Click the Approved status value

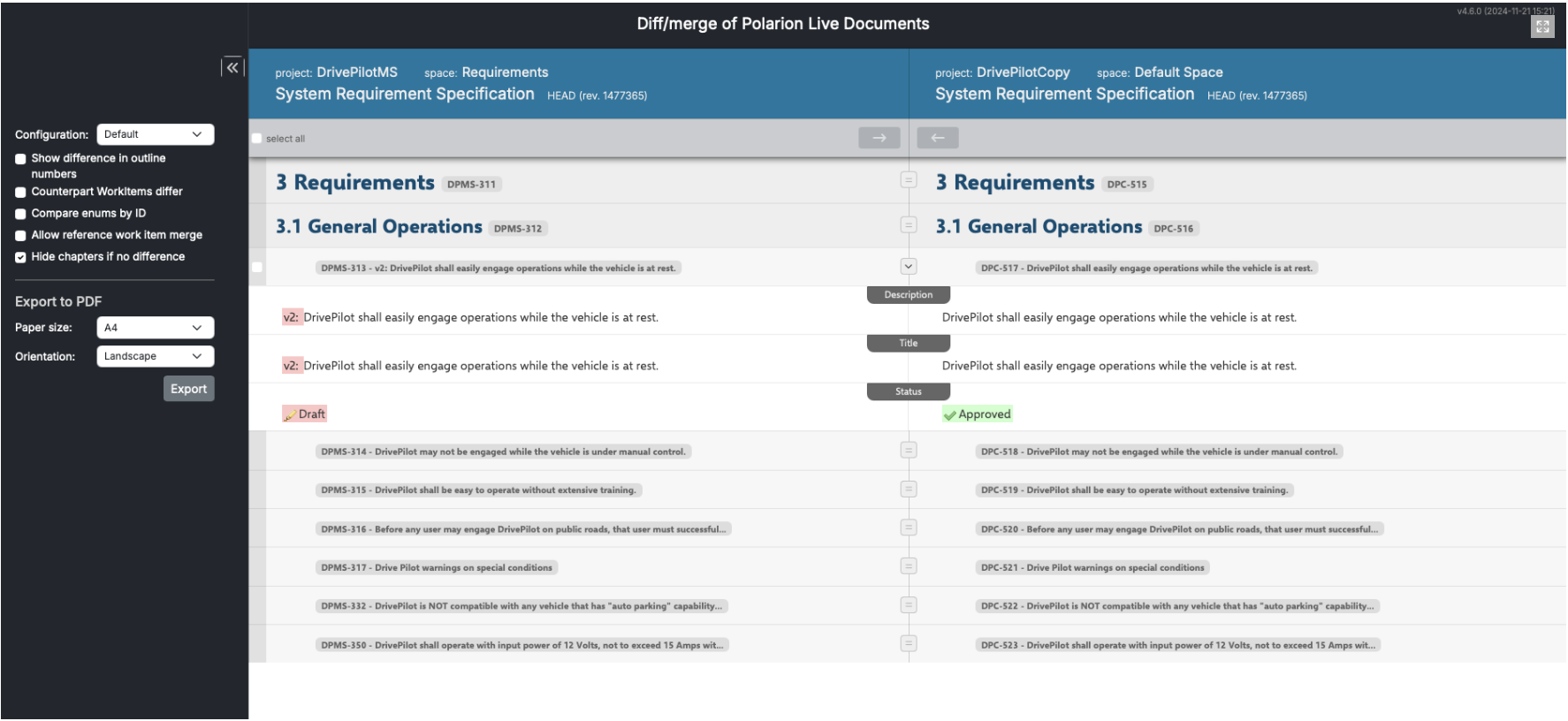[977, 414]
